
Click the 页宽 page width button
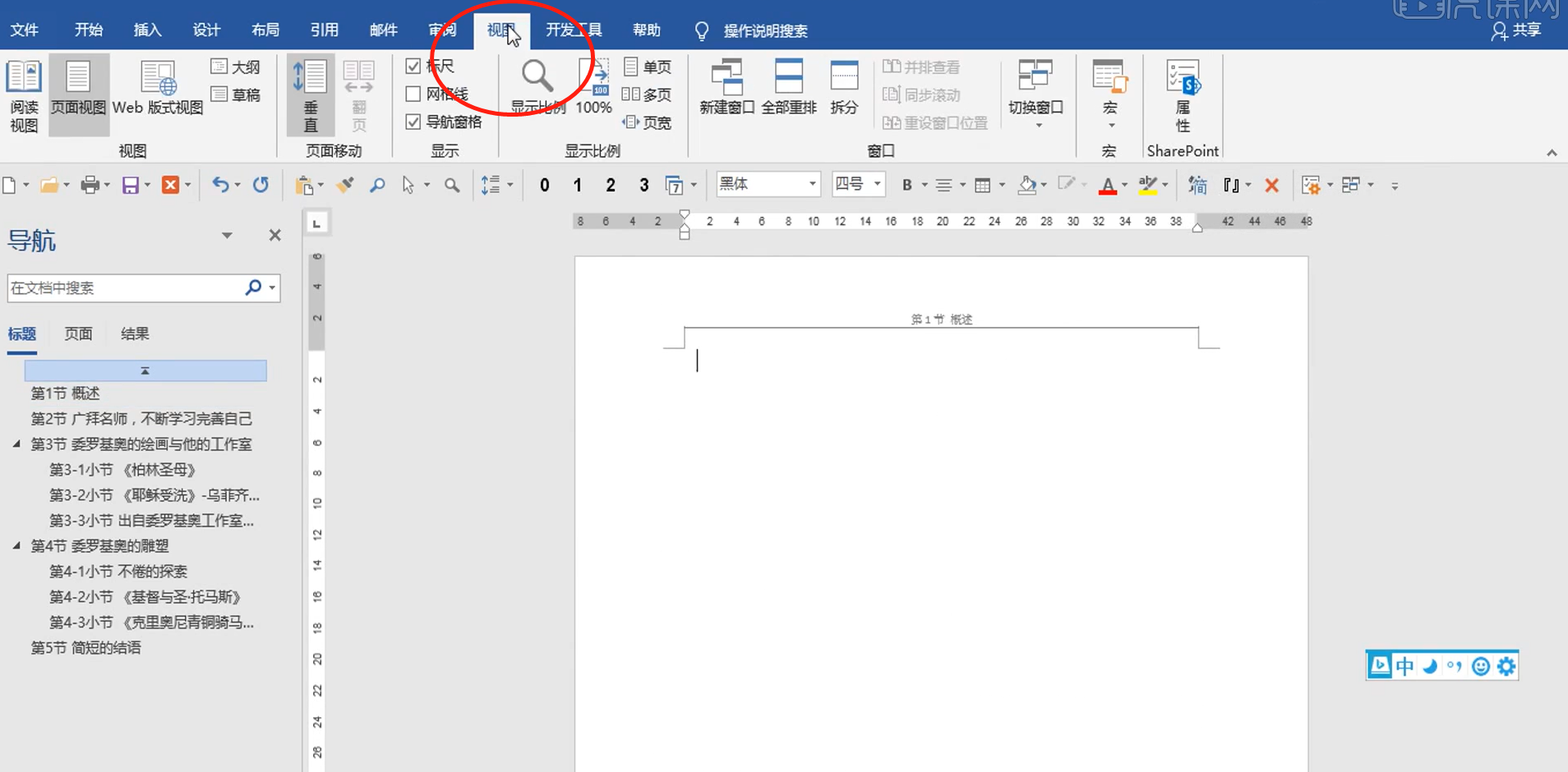(647, 122)
